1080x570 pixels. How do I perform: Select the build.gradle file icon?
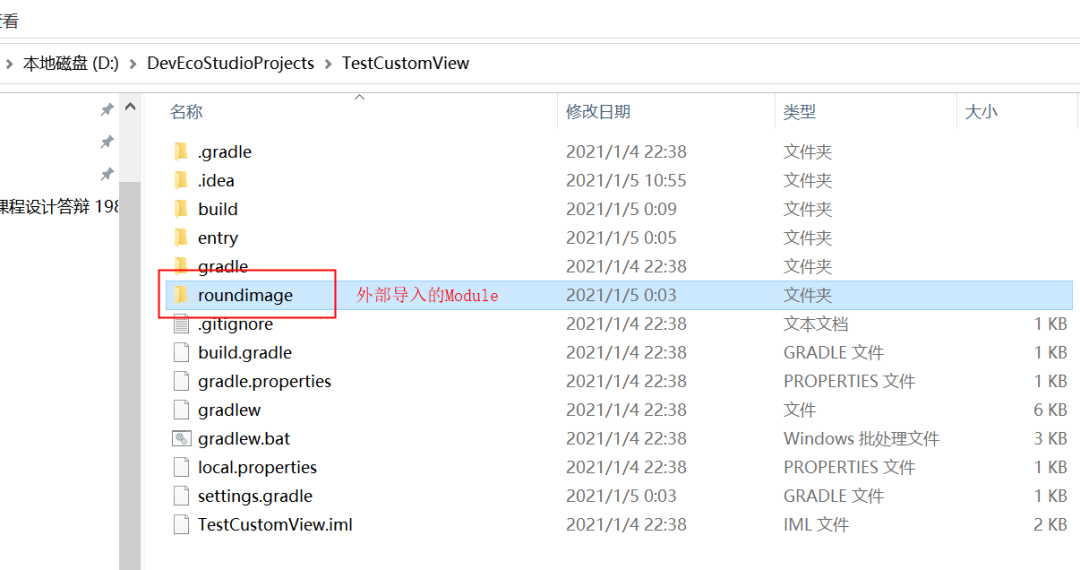click(181, 352)
